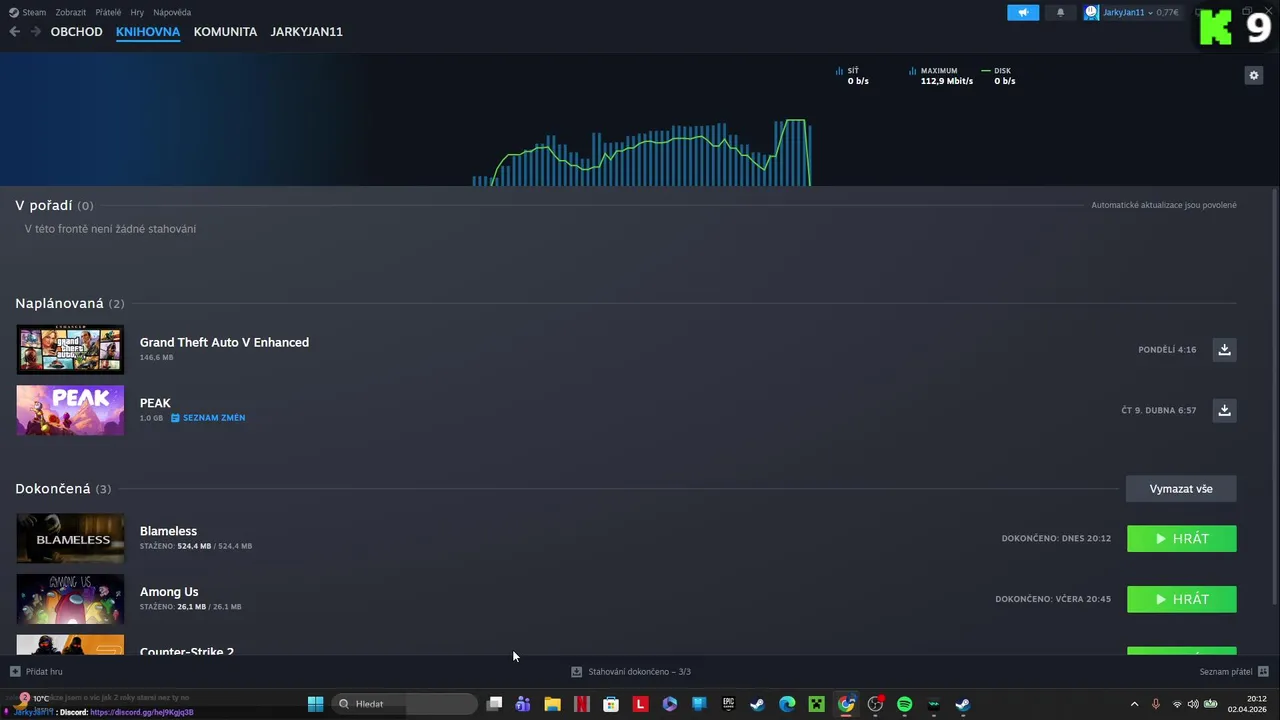Download Grand Theft Auto V Enhanced now
Viewport: 1280px width, 720px height.
[x=1224, y=350]
